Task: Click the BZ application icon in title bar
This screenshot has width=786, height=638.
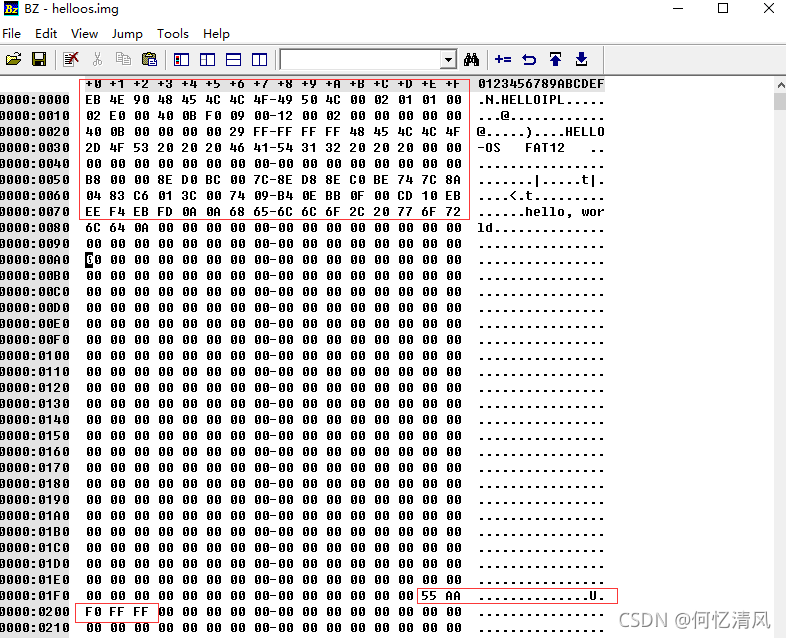Action: click(11, 9)
